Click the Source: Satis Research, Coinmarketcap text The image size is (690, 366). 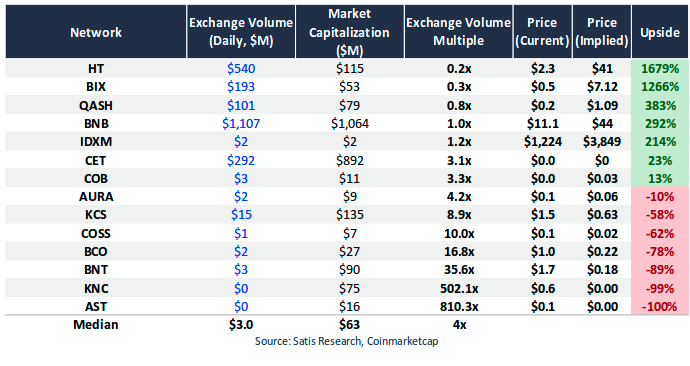[346, 341]
